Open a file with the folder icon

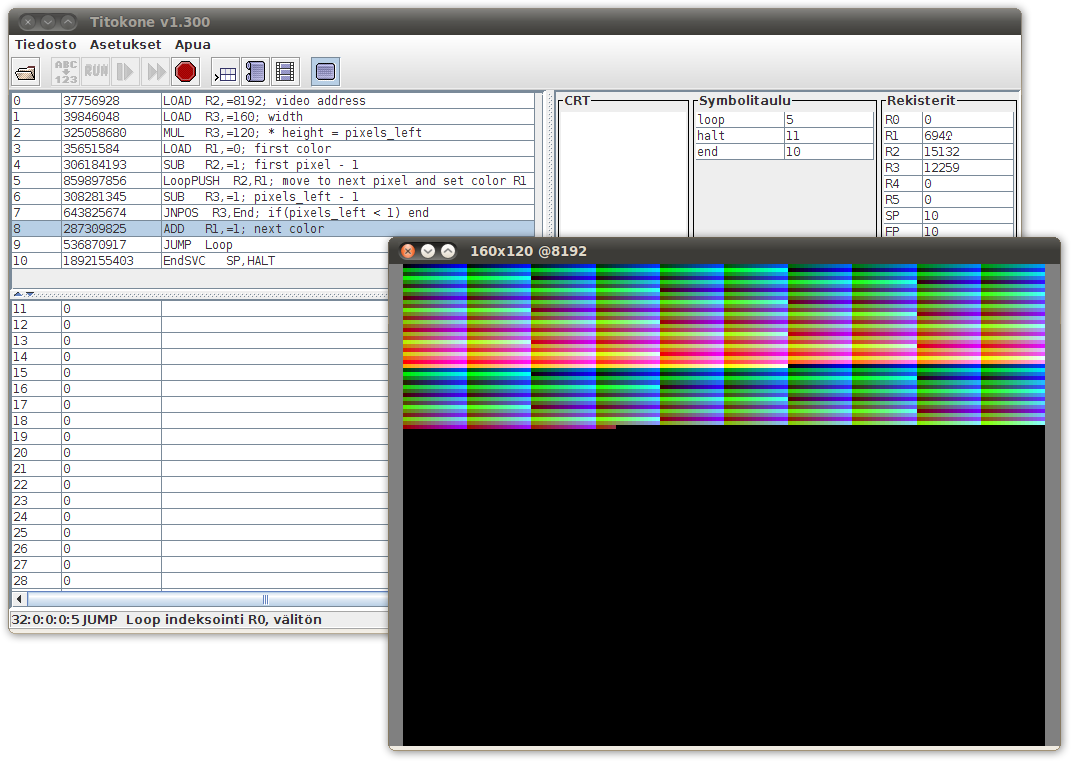pos(26,72)
